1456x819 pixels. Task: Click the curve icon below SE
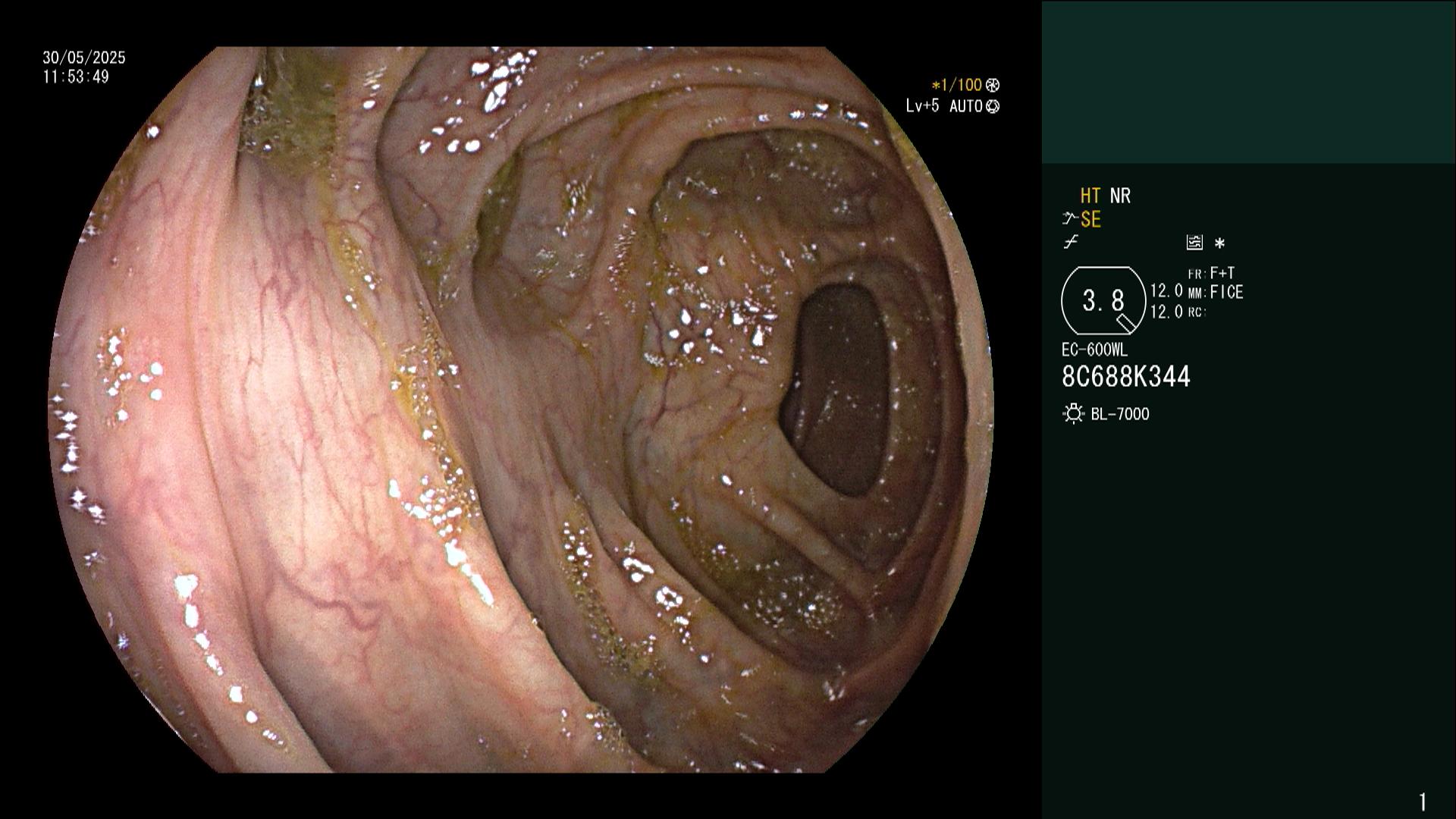pos(1071,243)
